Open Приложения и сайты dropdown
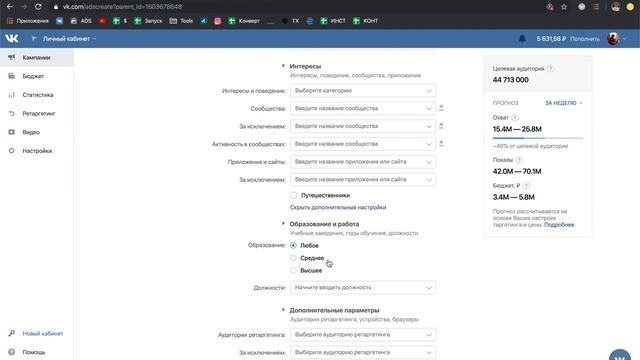 click(363, 162)
